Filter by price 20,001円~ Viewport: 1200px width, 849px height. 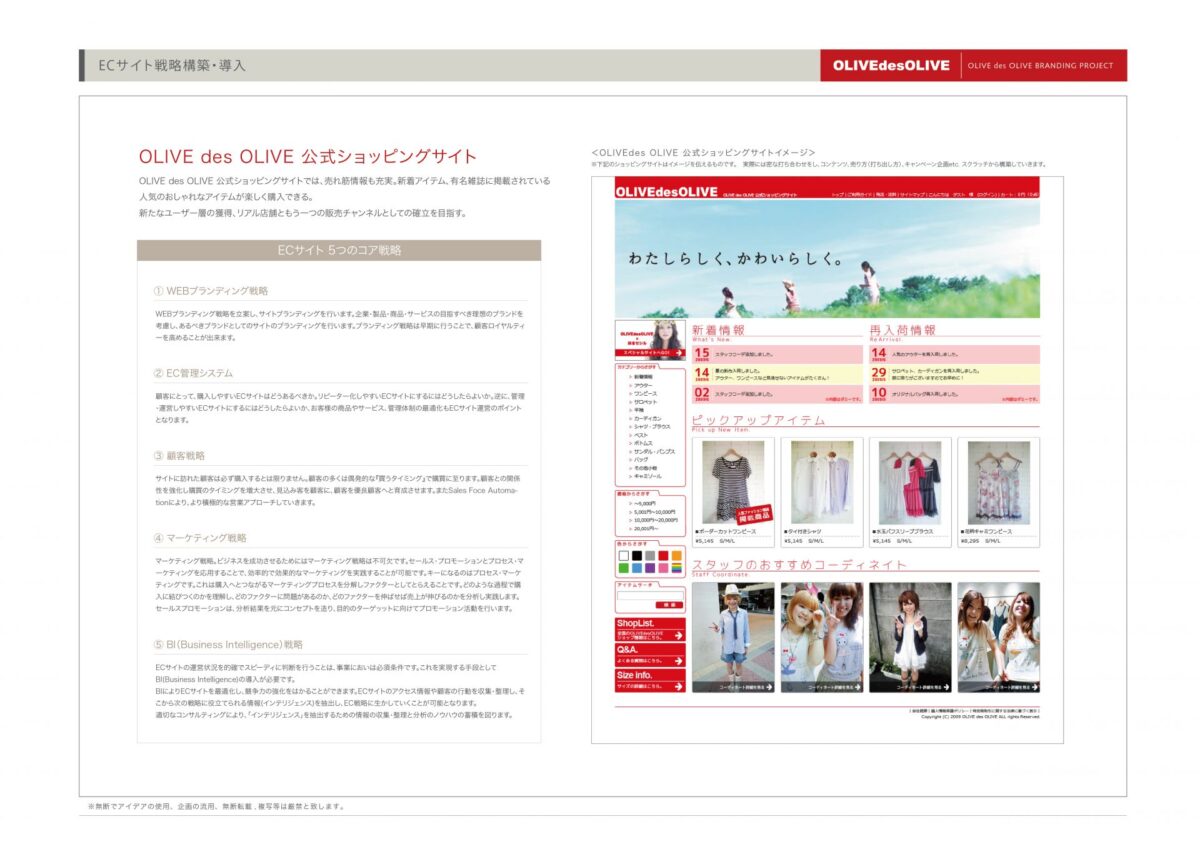646,528
